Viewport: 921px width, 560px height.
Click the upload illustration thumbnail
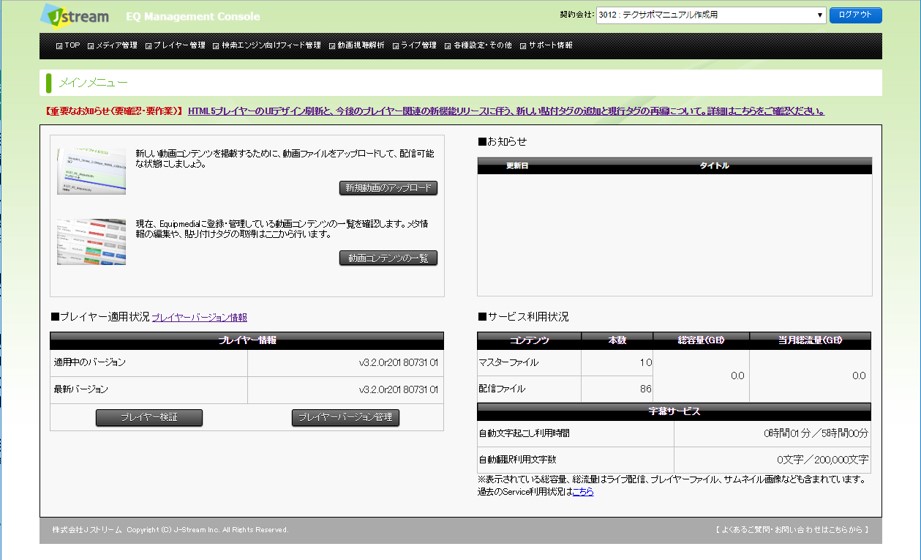pos(91,171)
